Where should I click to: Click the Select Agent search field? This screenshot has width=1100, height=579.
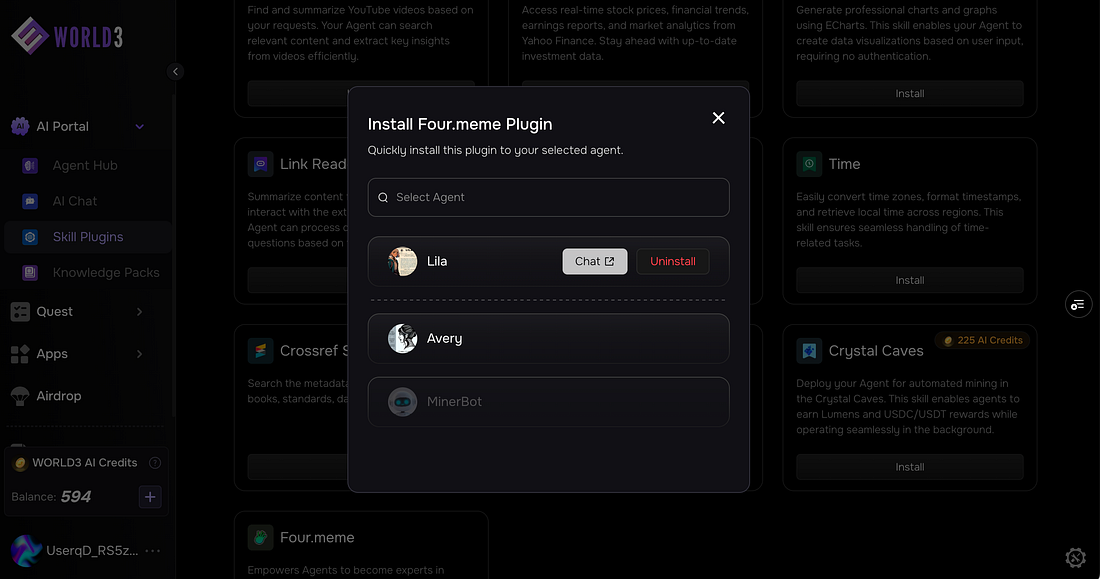tap(548, 197)
